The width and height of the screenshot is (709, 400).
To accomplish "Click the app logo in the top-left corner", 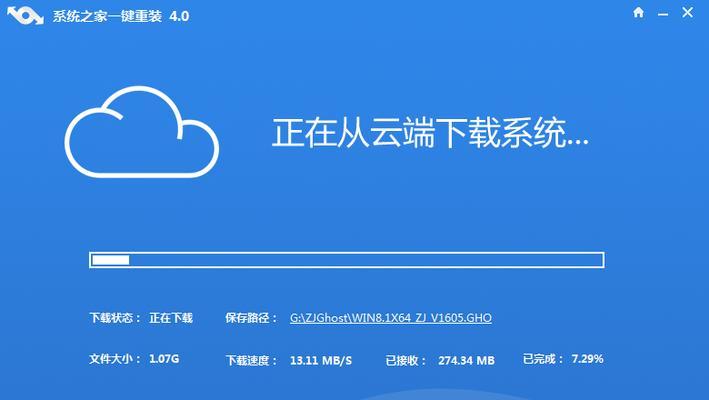I will pyautogui.click(x=25, y=16).
